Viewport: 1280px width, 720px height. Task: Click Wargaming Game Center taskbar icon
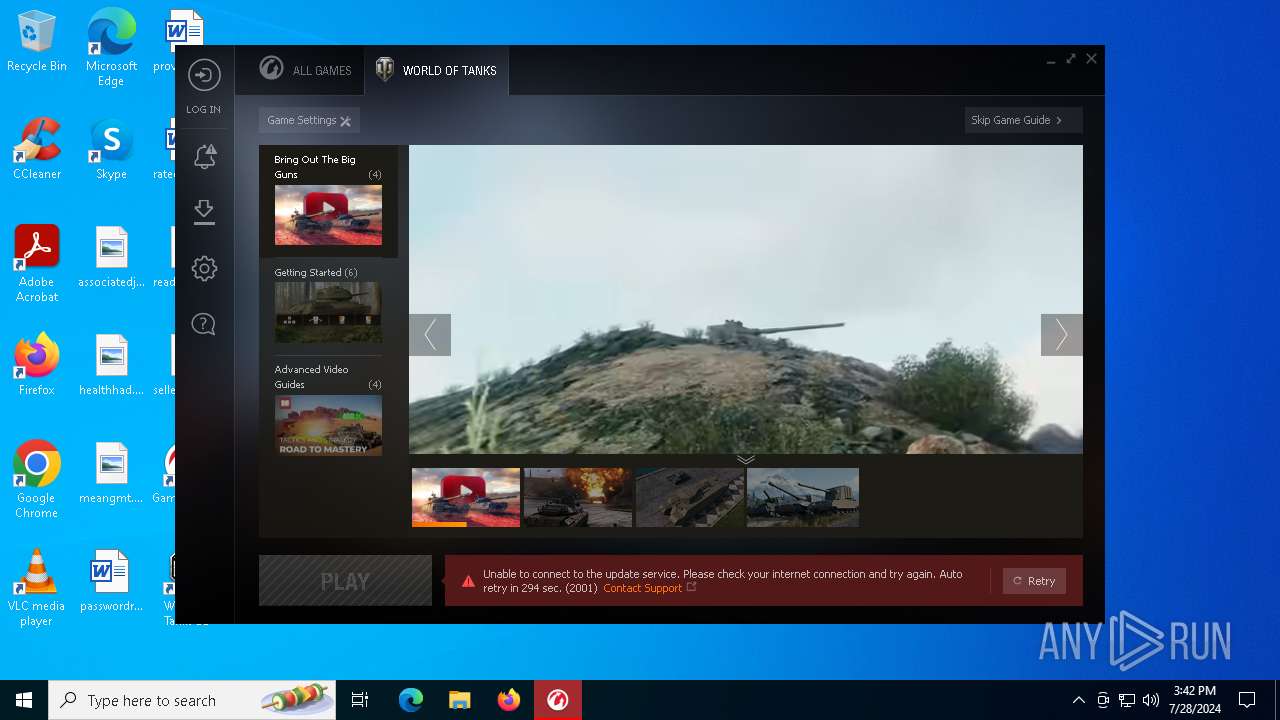tap(558, 700)
